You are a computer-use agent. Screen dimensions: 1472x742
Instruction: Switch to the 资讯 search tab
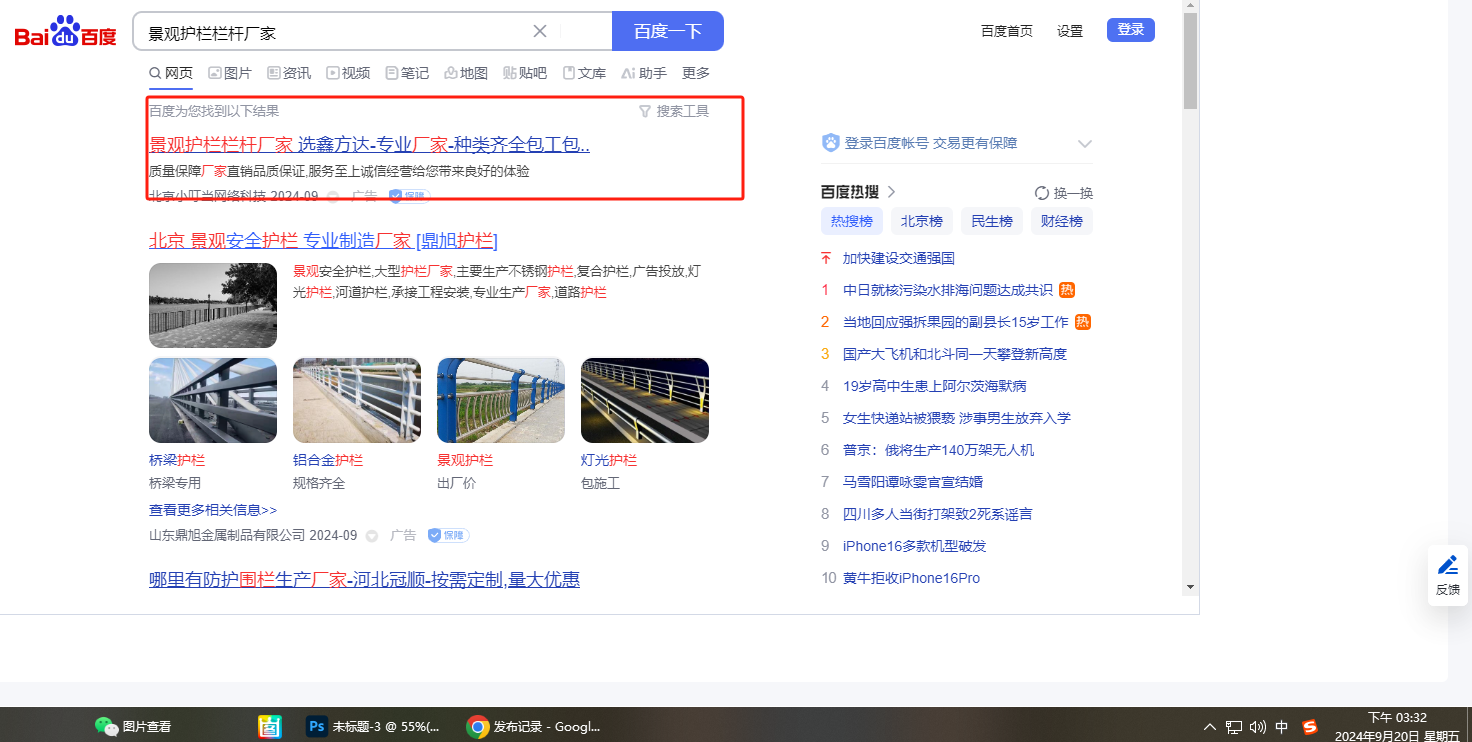coord(289,73)
